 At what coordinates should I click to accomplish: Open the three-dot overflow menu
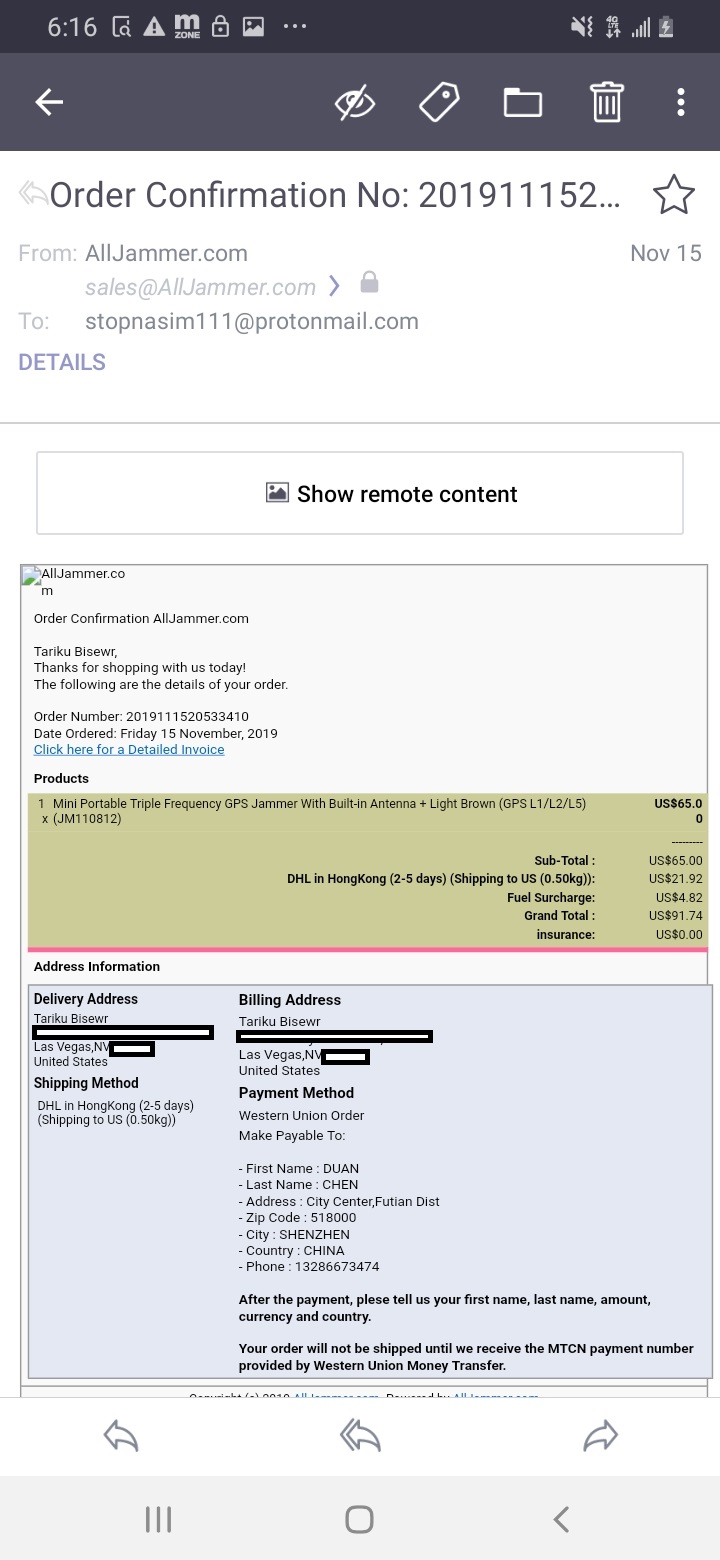coord(680,102)
